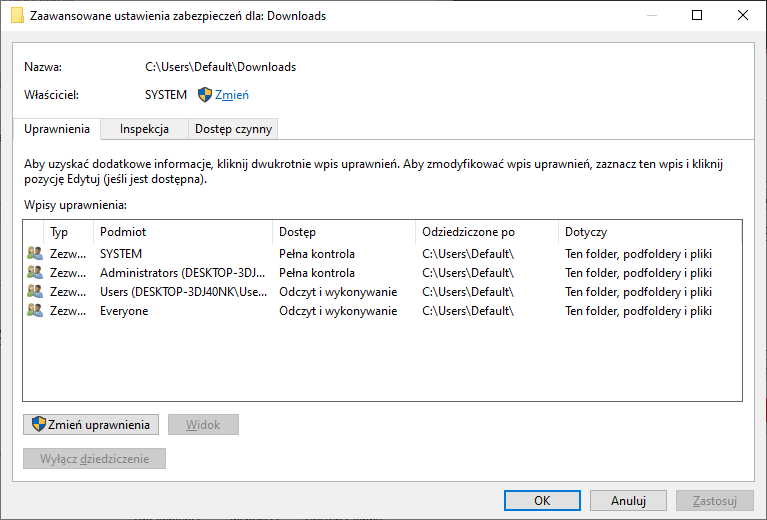Screen dimensions: 767x520
Task: Select the Users (DESKTOP-3DJ40NK\Use... entry
Action: (382, 292)
